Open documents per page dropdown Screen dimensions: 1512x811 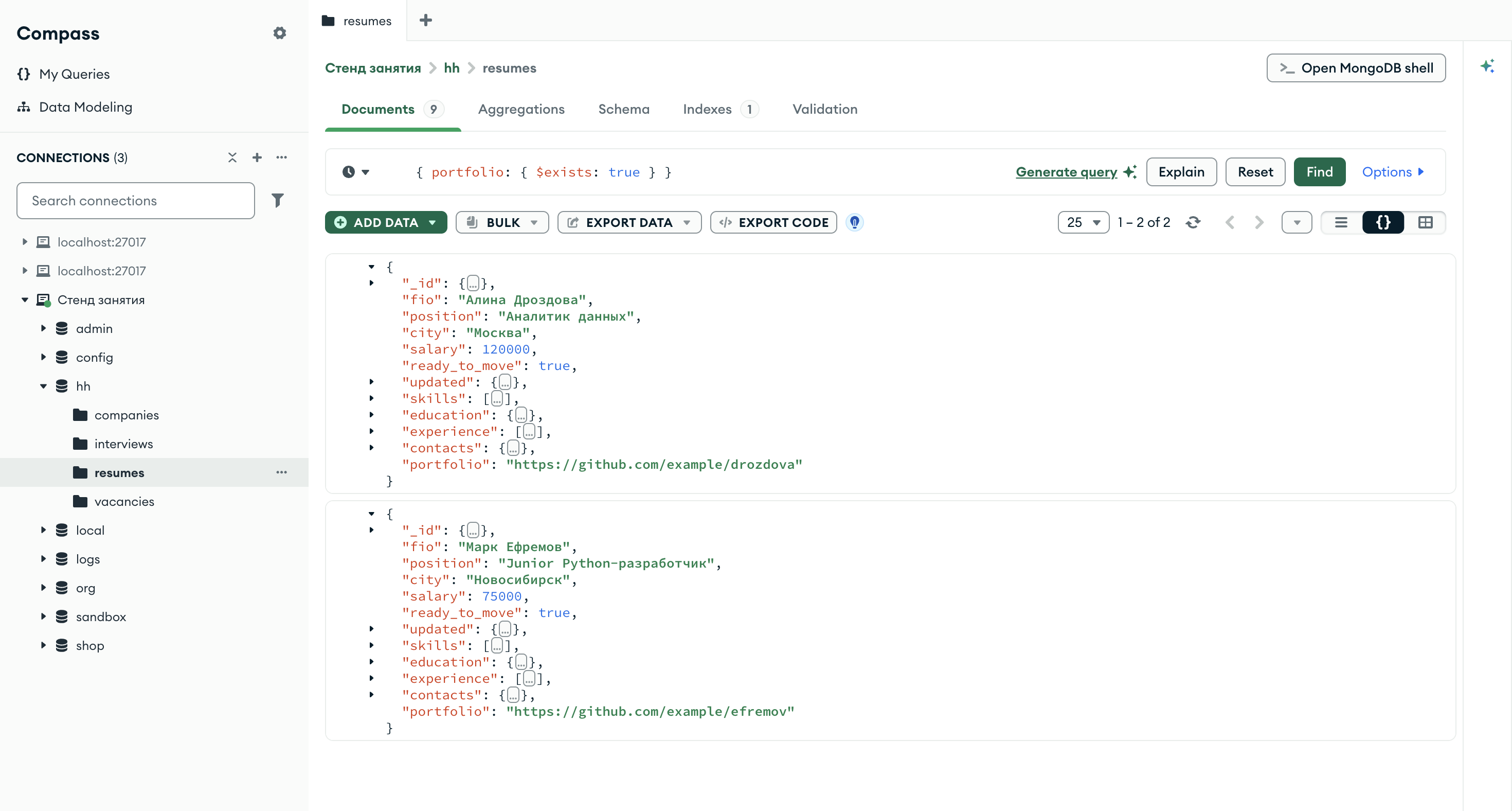(x=1084, y=223)
